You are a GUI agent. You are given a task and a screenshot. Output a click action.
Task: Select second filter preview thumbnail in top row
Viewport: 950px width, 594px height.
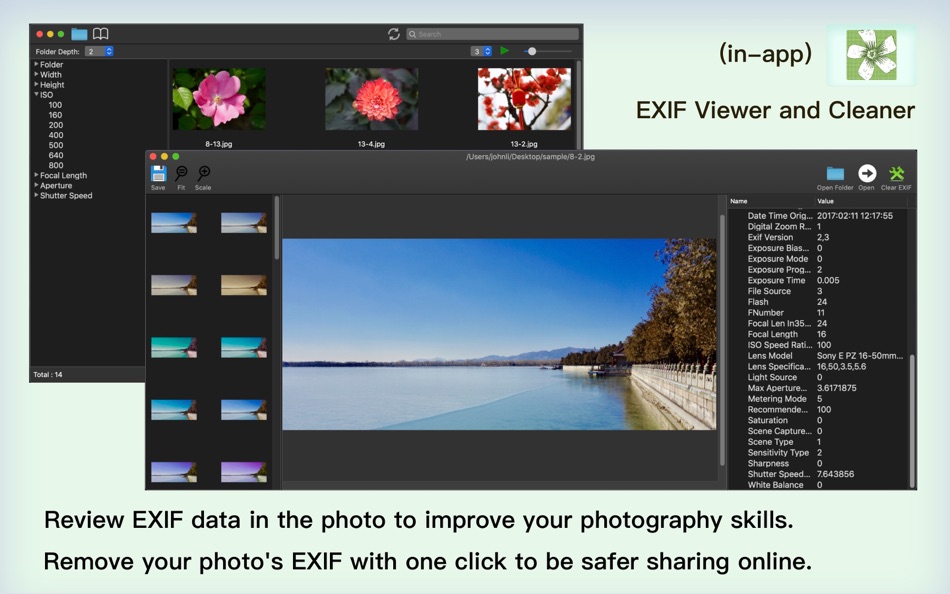click(244, 222)
